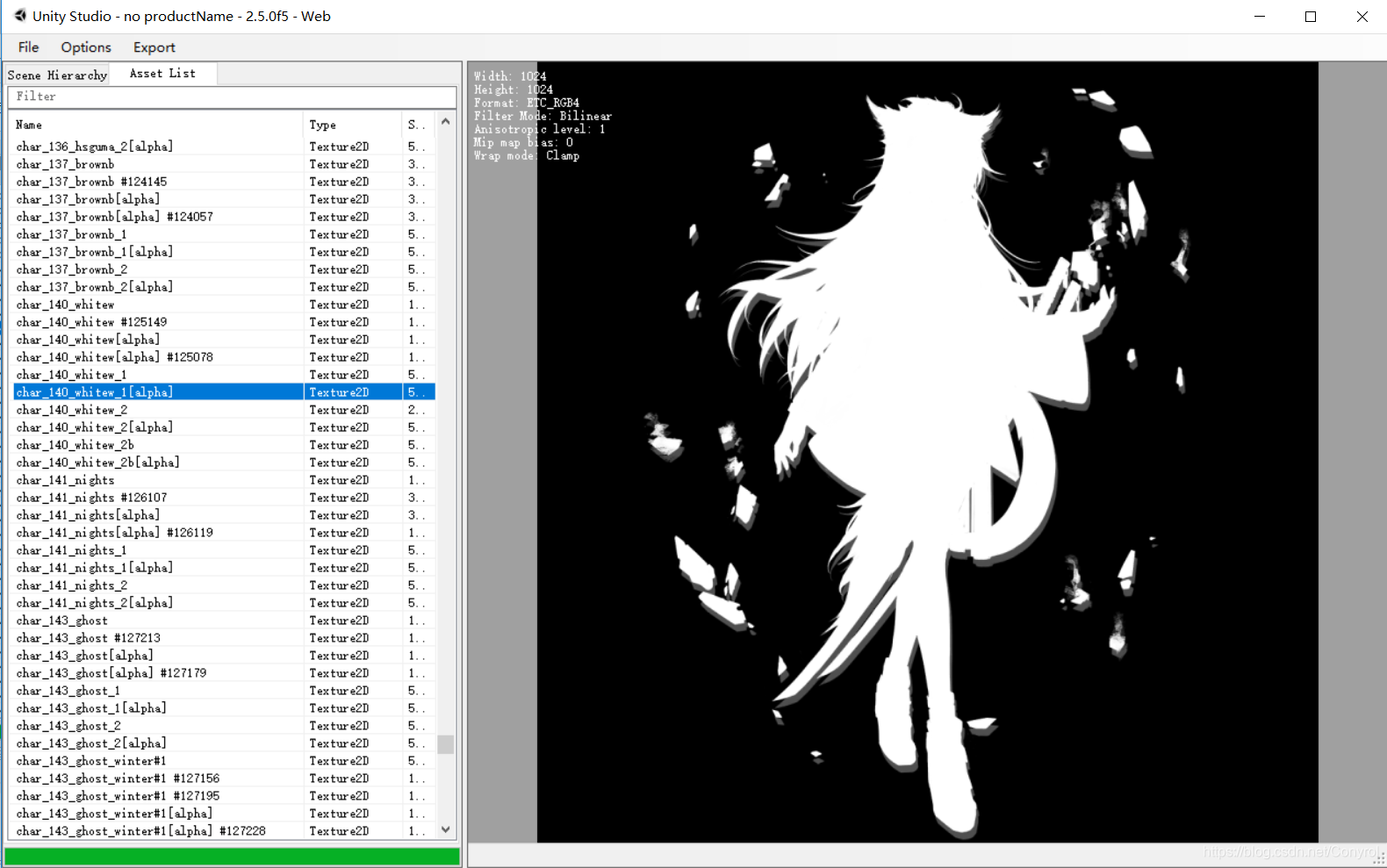Click the asset list scroll up arrow
Screen dimensions: 1387x868
coord(446,121)
